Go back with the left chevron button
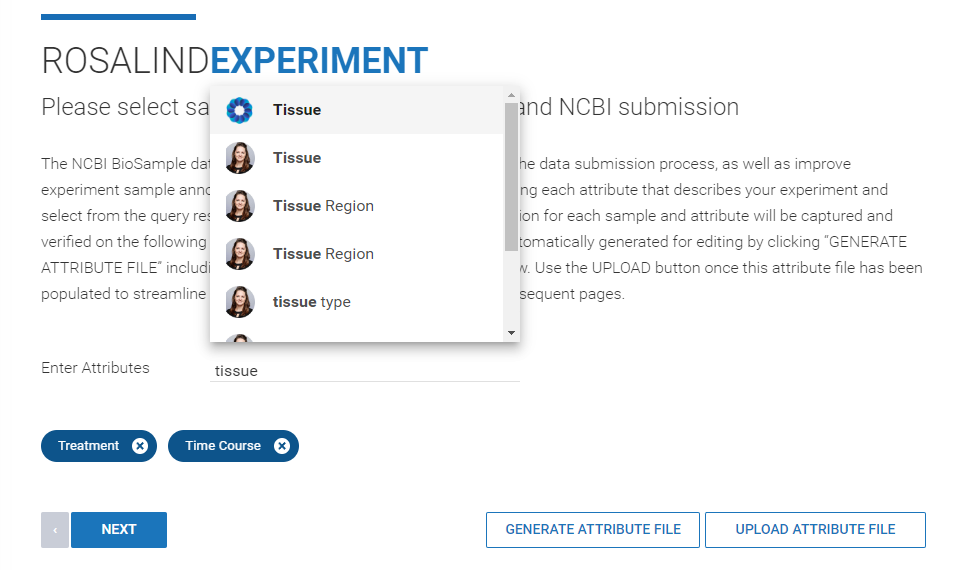This screenshot has width=969, height=570. point(55,530)
